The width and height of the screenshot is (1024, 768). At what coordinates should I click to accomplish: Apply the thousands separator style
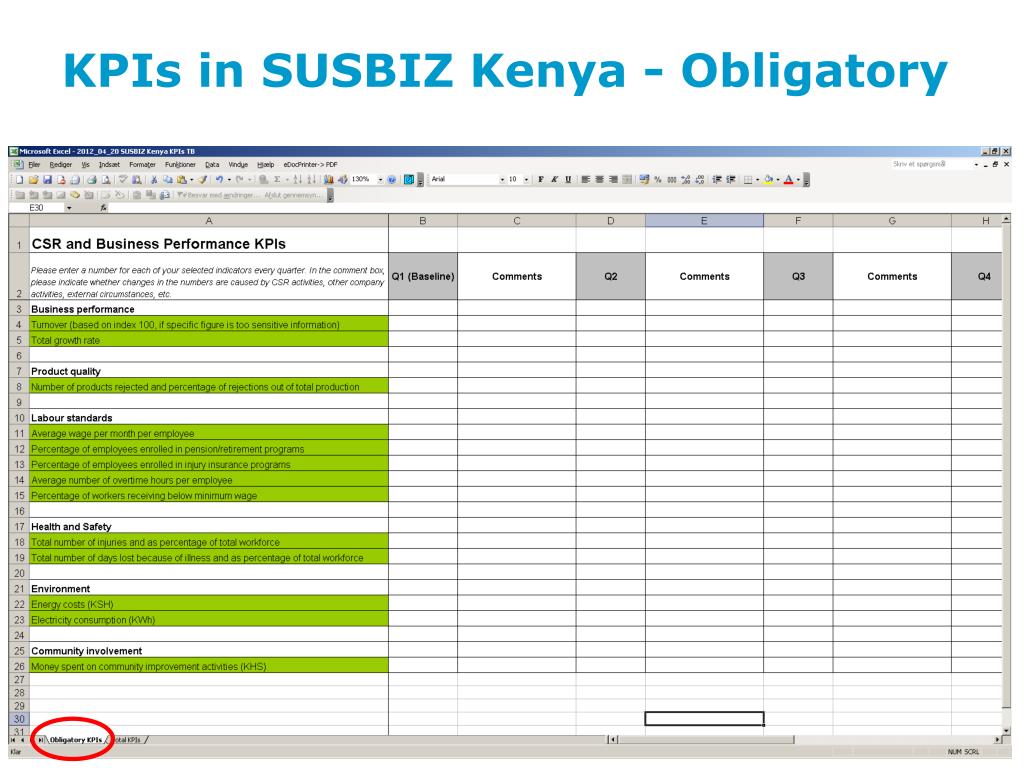coord(671,180)
